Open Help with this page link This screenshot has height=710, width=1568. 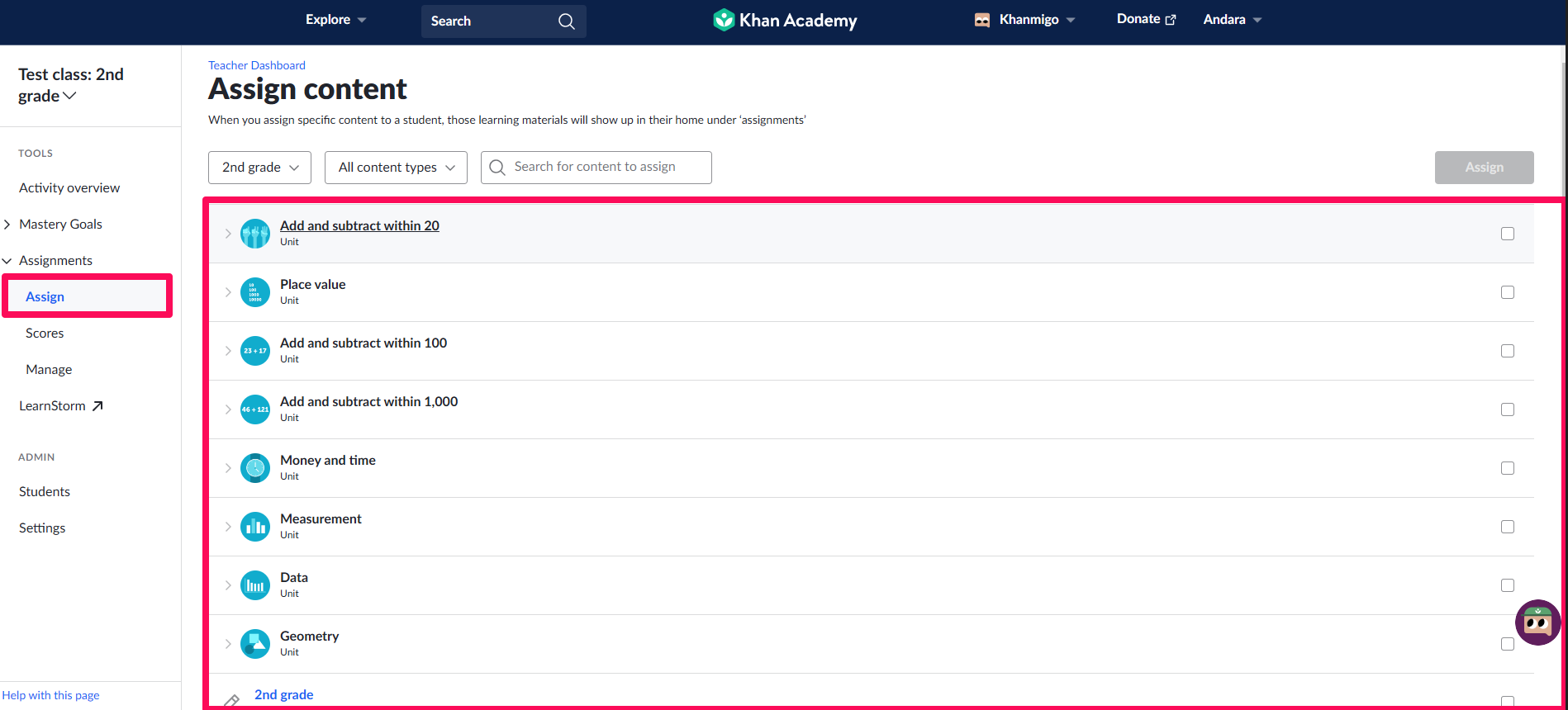(50, 695)
